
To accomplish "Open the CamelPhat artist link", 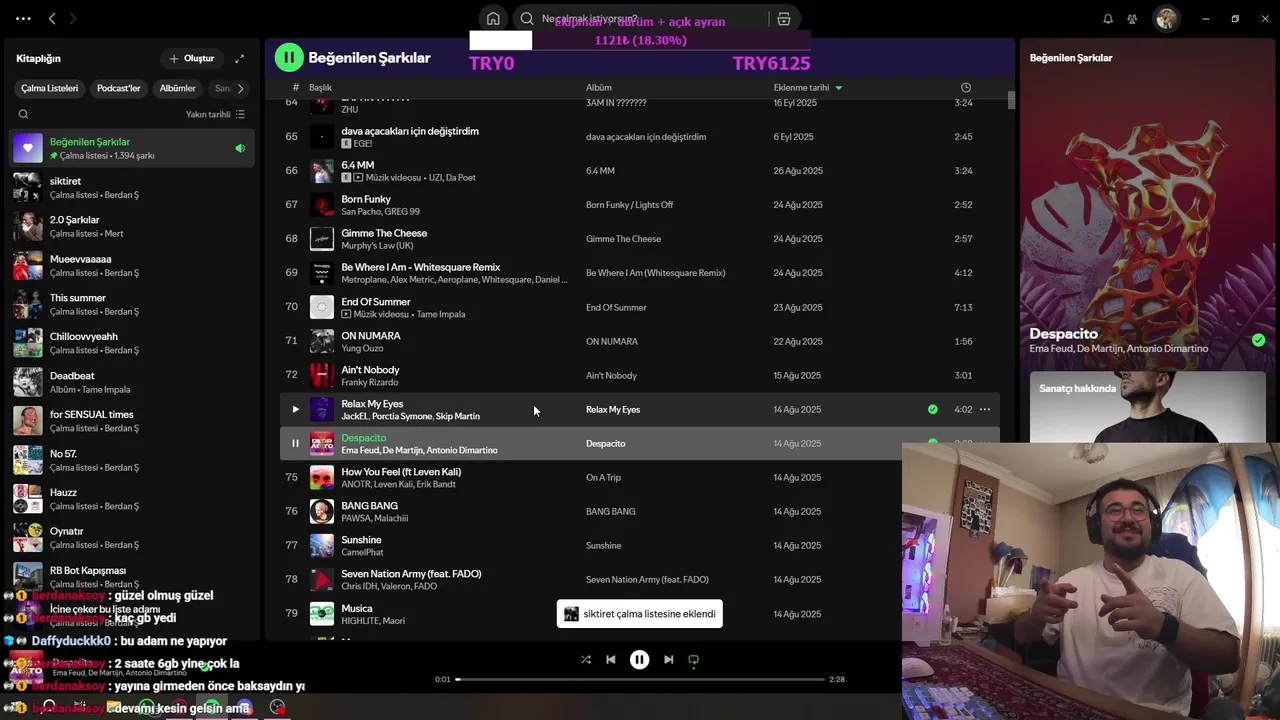I will [362, 552].
